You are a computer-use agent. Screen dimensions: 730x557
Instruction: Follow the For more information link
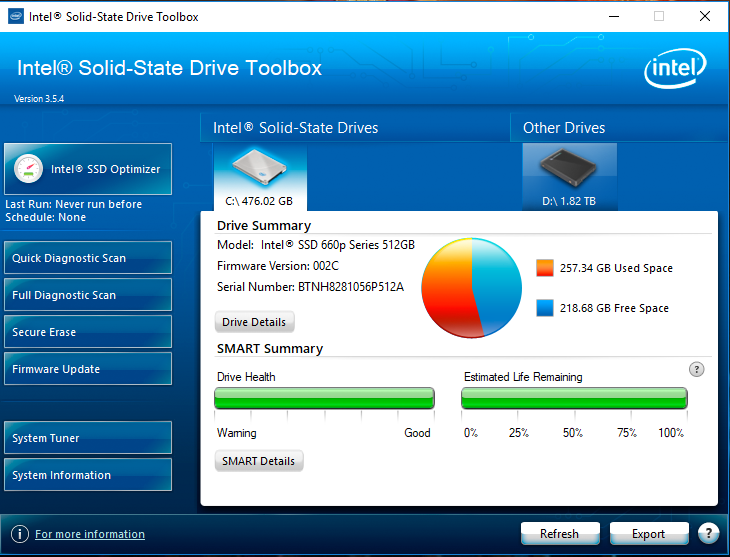click(x=90, y=534)
